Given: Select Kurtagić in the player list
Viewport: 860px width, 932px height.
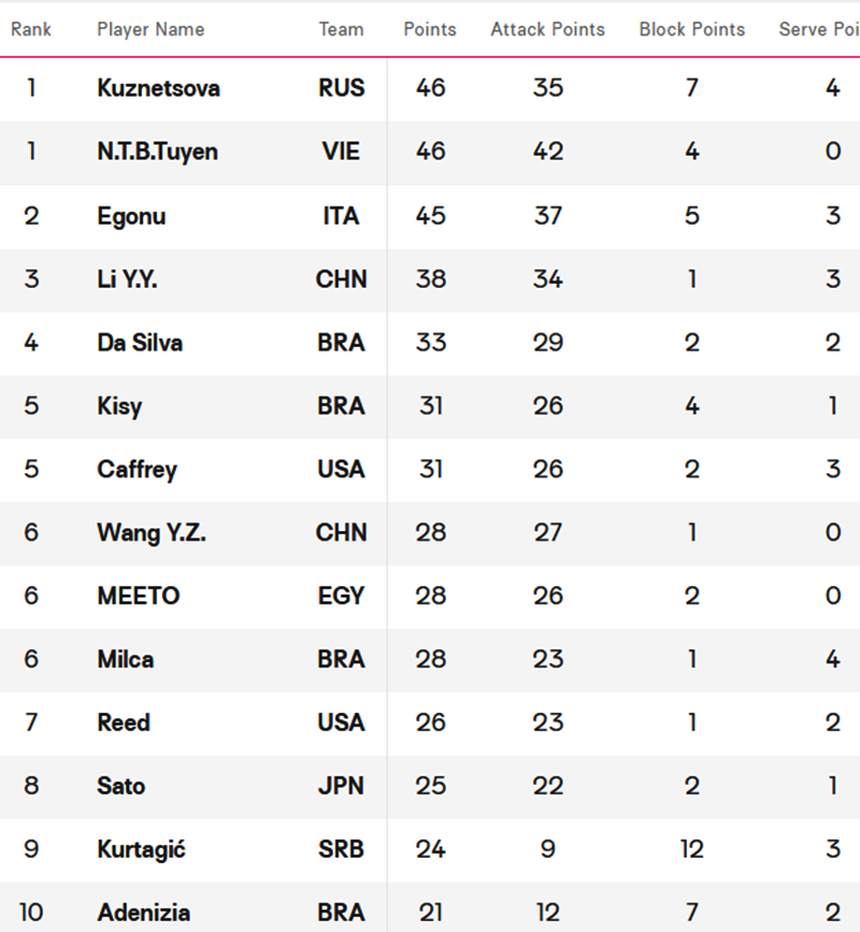Looking at the screenshot, I should click(x=141, y=849).
